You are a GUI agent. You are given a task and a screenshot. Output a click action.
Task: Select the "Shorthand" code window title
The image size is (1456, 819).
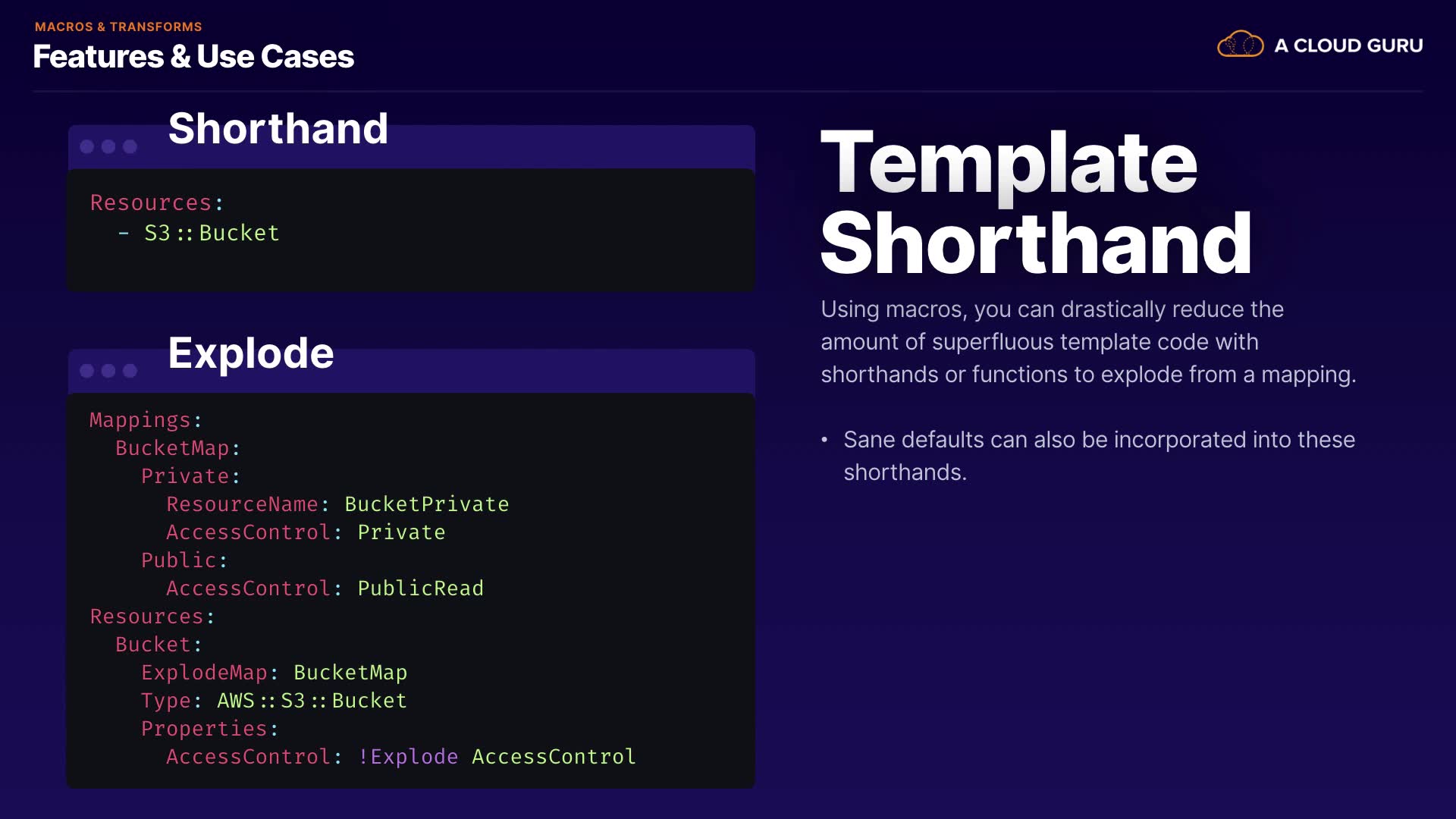[278, 128]
